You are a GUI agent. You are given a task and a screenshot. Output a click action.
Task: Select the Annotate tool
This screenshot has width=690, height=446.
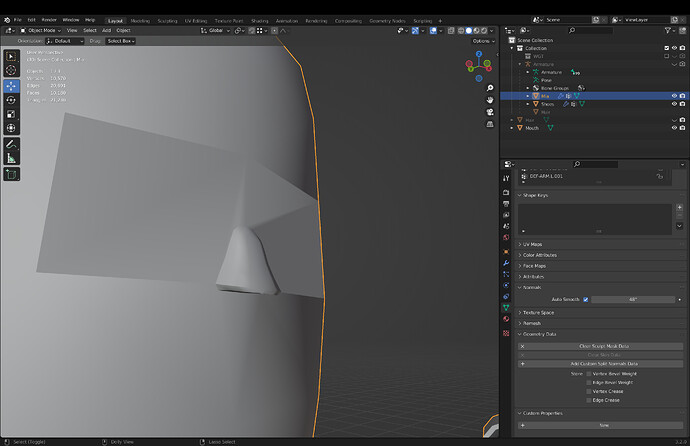(x=11, y=144)
